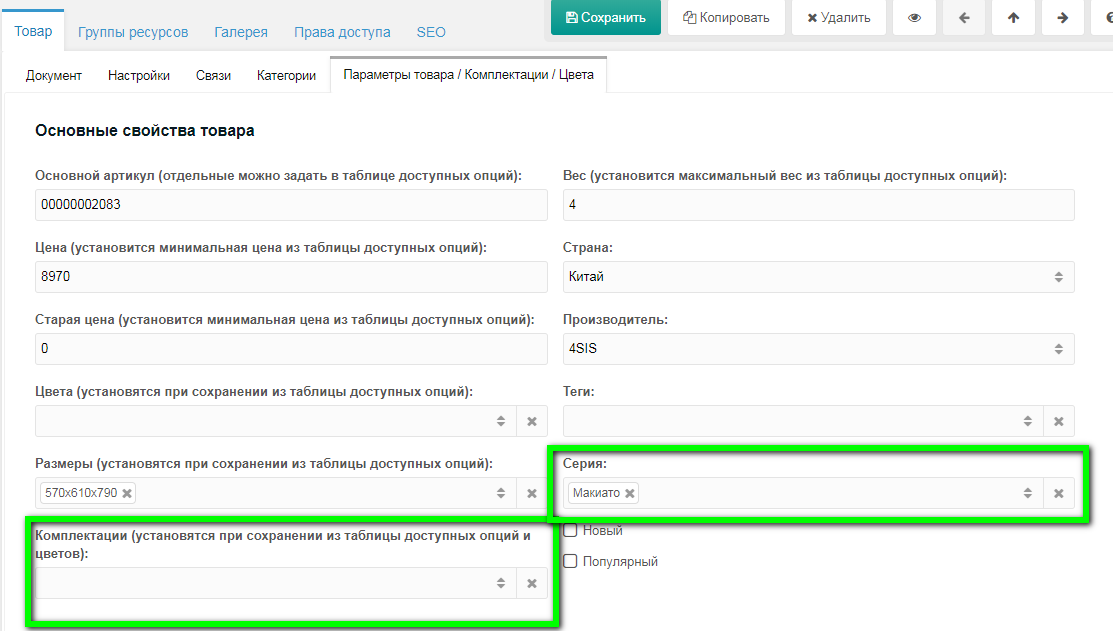The image size is (1113, 631).
Task: Go to next resource with right arrow
Action: [x=1063, y=18]
